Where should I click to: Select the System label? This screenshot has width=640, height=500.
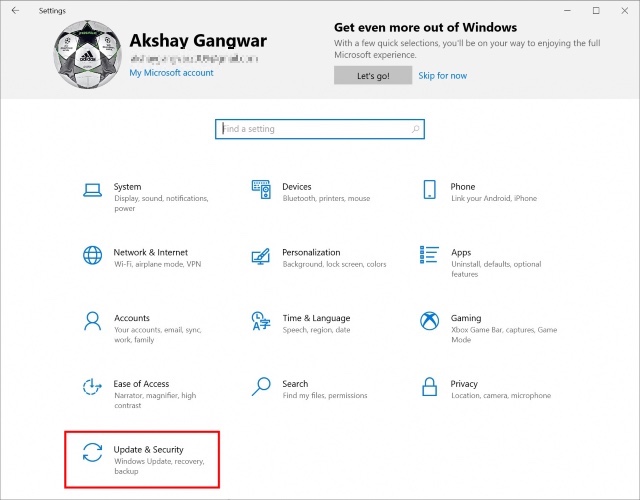coord(127,187)
